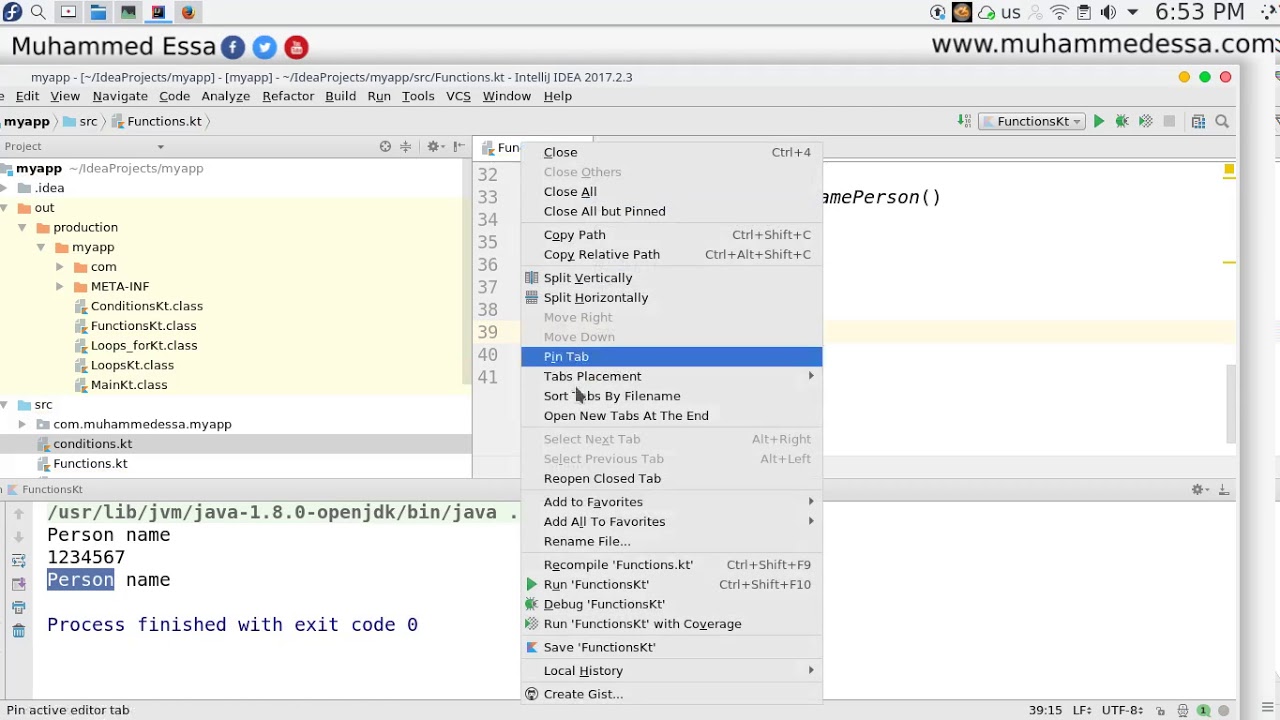Adjust volume from top panel speaker

click(1108, 12)
